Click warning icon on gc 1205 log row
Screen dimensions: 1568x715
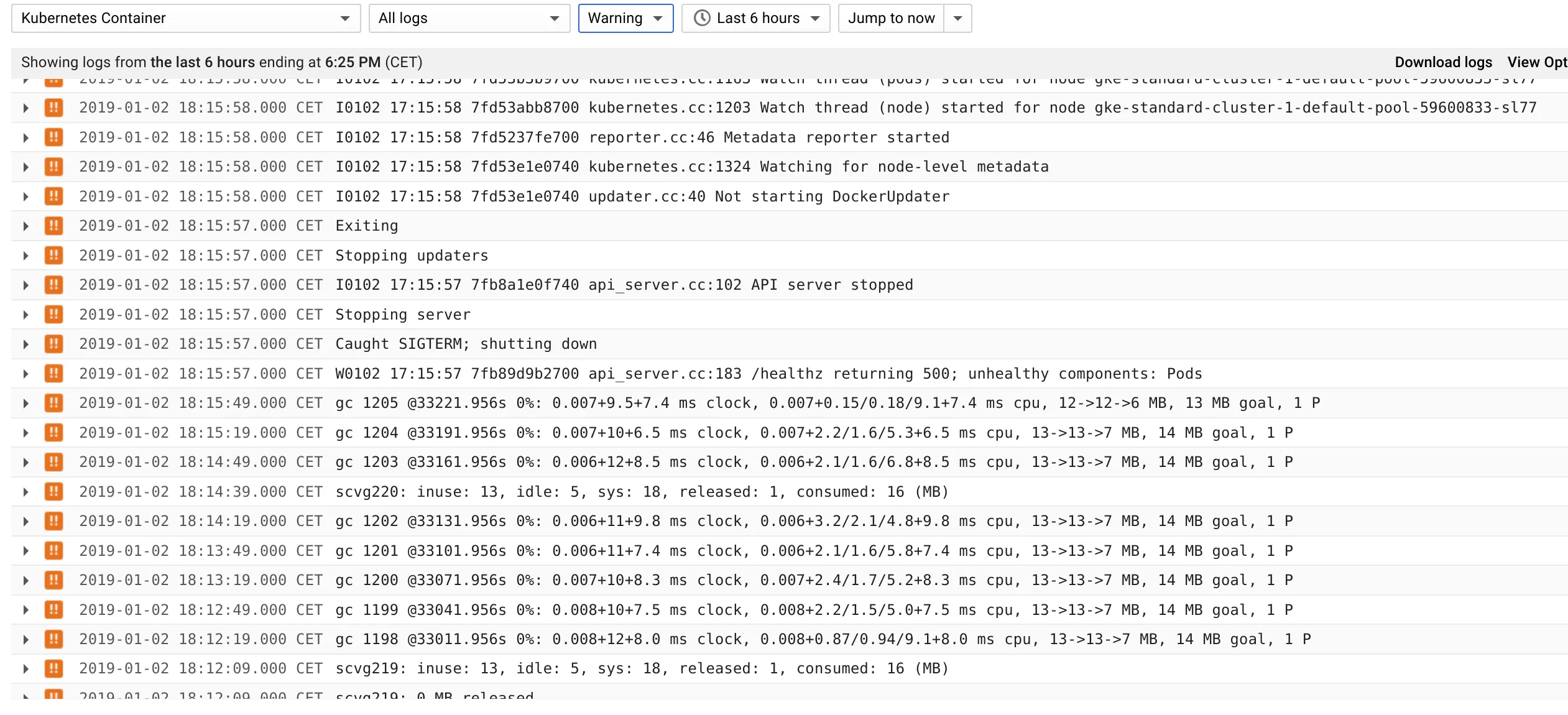click(54, 403)
